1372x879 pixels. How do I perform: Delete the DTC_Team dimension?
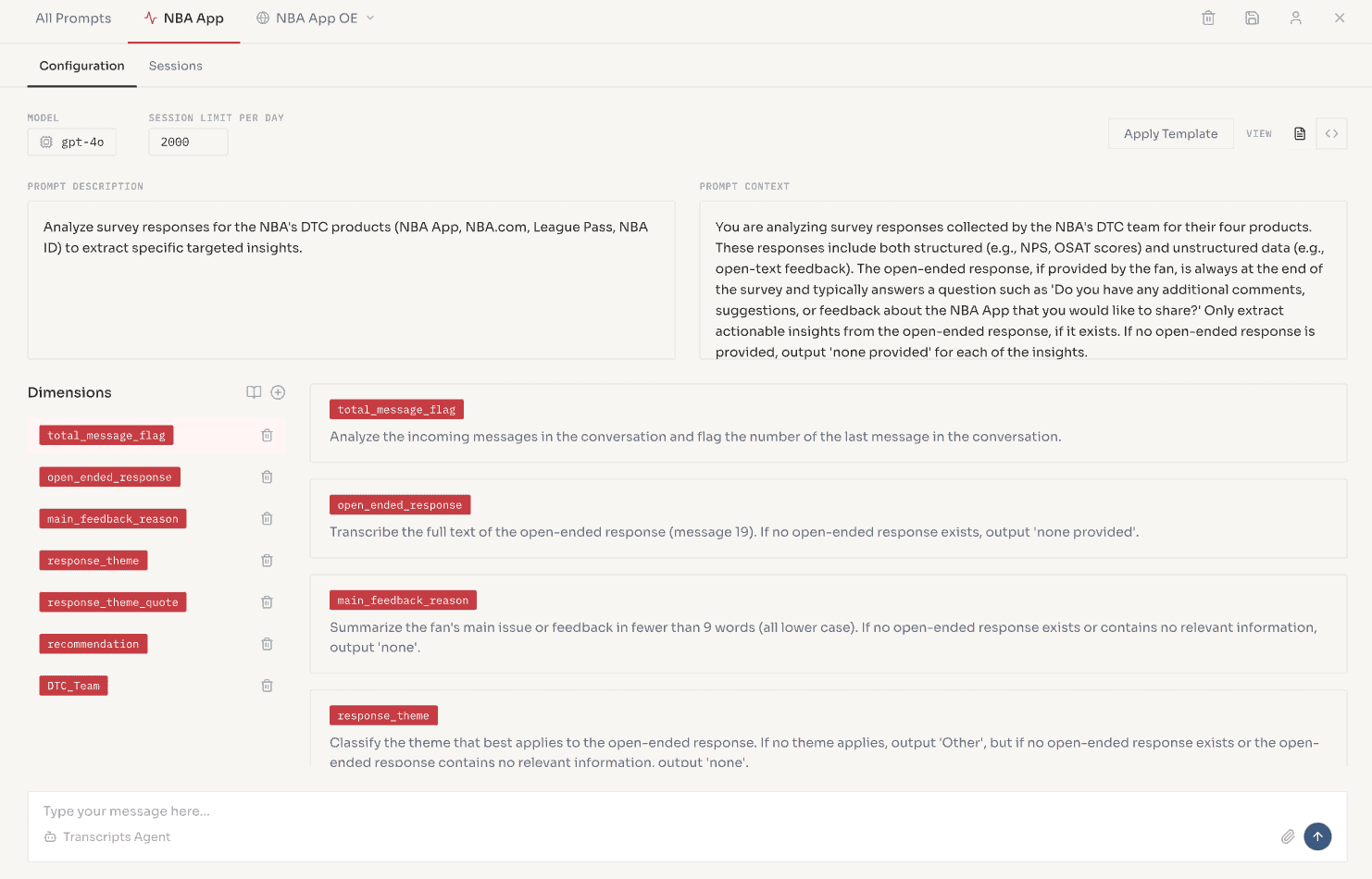[267, 686]
